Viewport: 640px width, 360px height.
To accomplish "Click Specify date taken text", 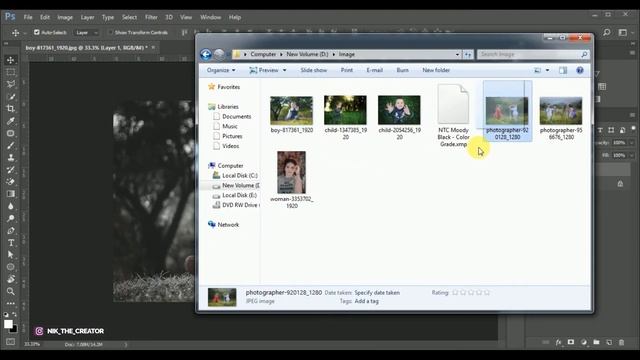I will pos(377,293).
